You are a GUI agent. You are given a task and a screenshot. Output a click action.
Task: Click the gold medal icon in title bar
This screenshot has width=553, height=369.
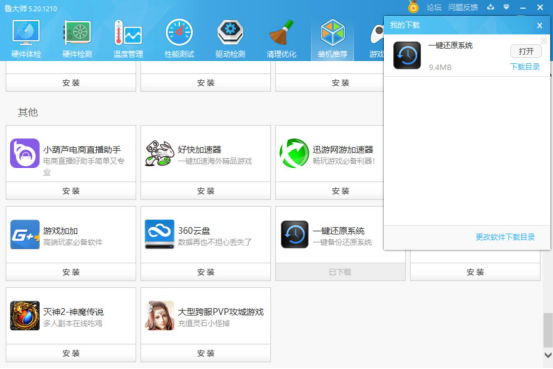(413, 7)
